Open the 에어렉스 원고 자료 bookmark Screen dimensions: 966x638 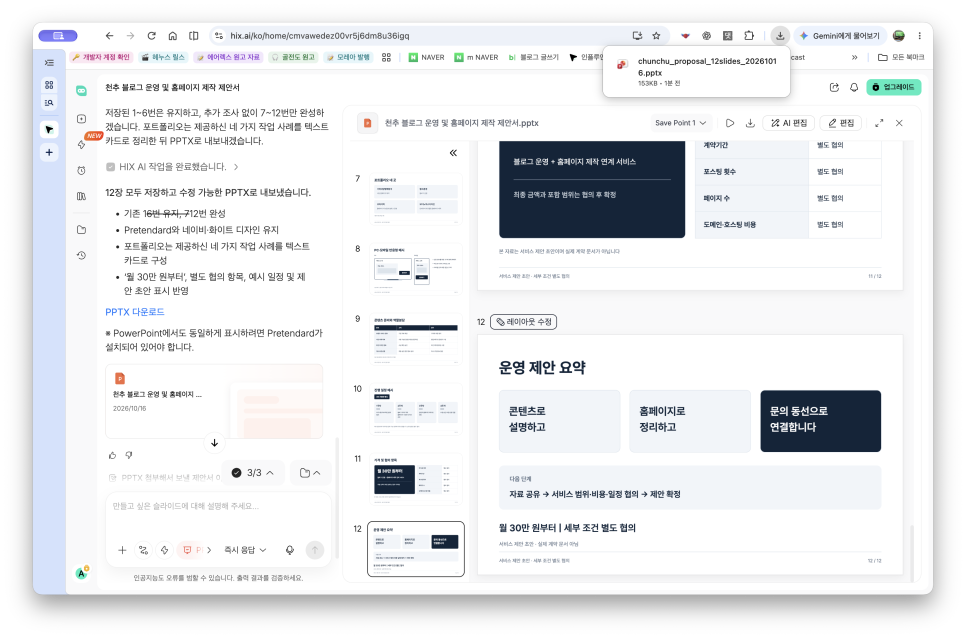(x=228, y=57)
